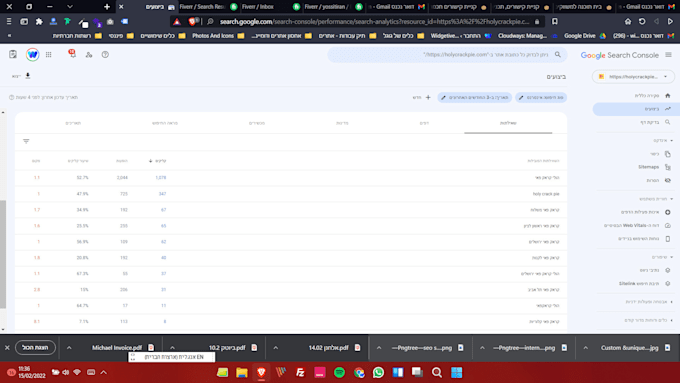Image resolution: width=680 pixels, height=383 pixels.
Task: Select the Queries tab
Action: click(x=508, y=123)
